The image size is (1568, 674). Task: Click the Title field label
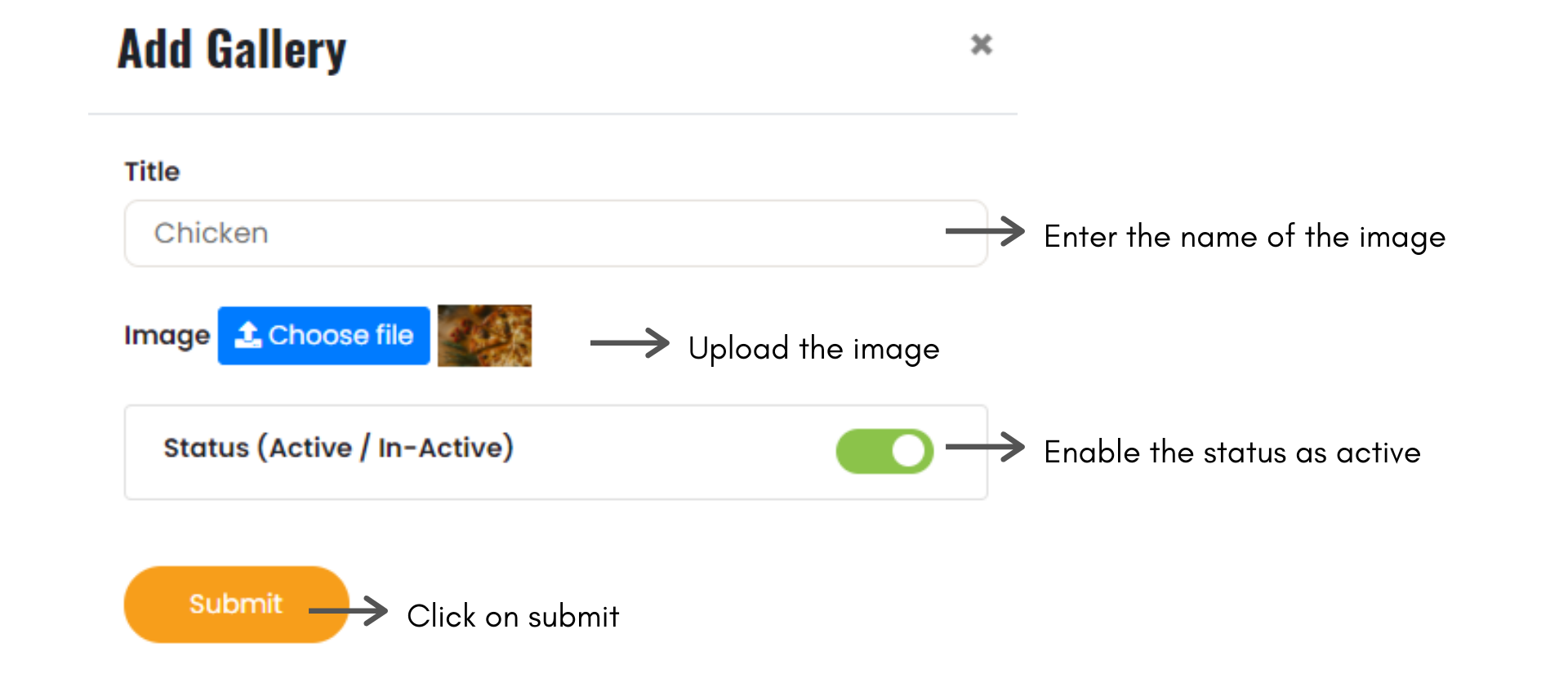(152, 172)
